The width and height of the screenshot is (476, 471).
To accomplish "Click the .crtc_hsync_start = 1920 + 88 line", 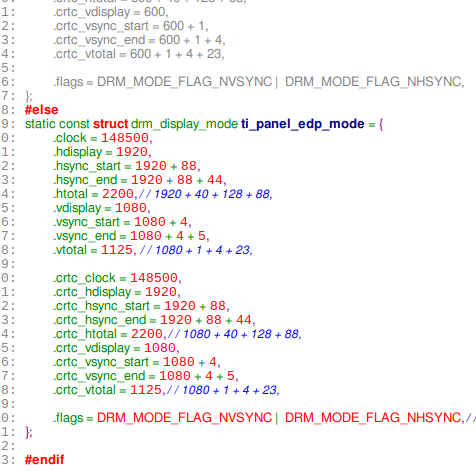I will [x=141, y=306].
